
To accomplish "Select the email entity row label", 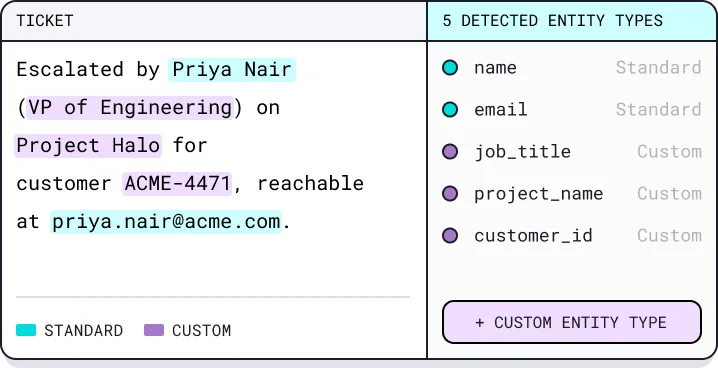I will click(x=500, y=110).
